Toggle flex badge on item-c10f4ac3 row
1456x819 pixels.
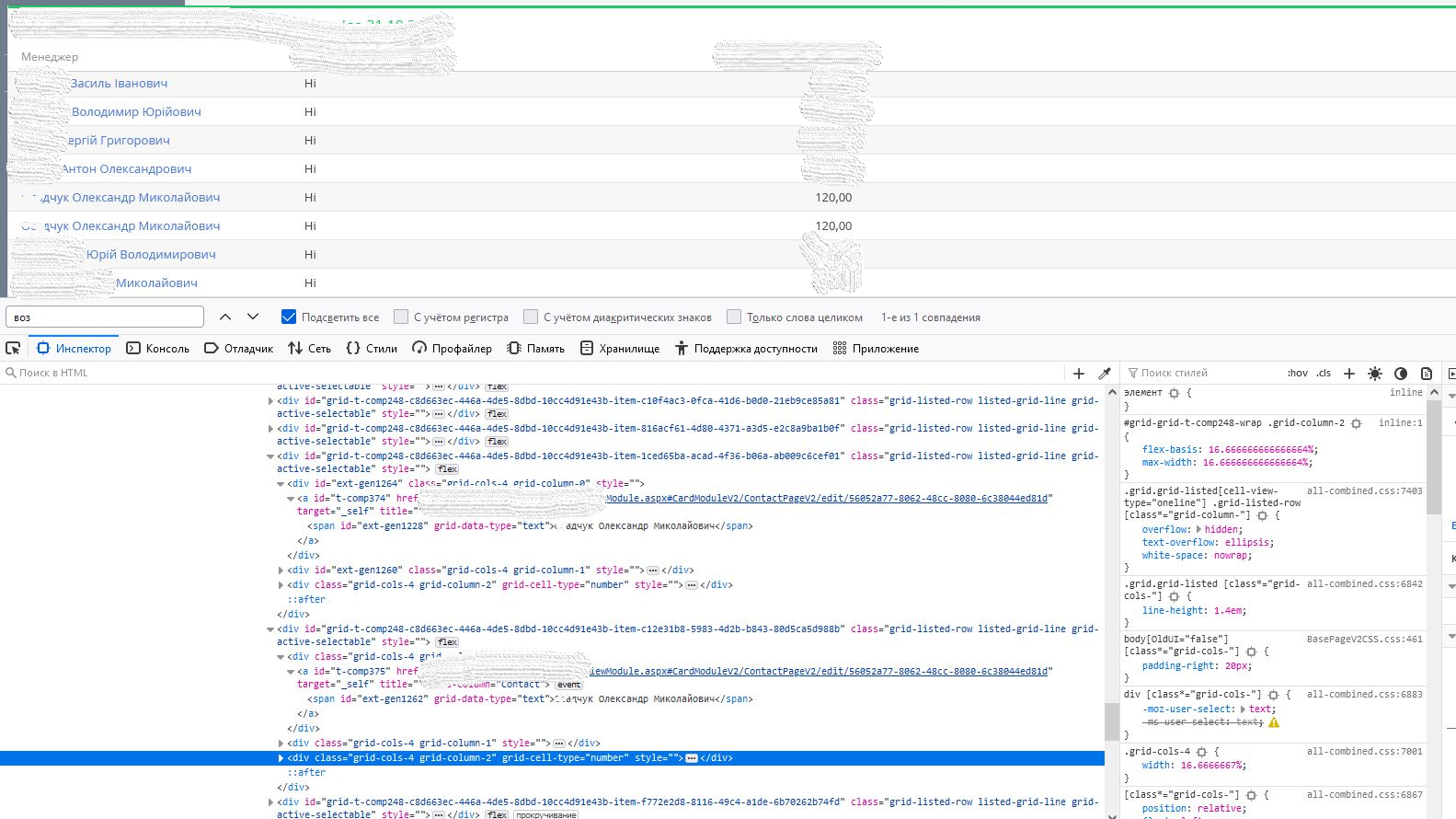click(497, 414)
